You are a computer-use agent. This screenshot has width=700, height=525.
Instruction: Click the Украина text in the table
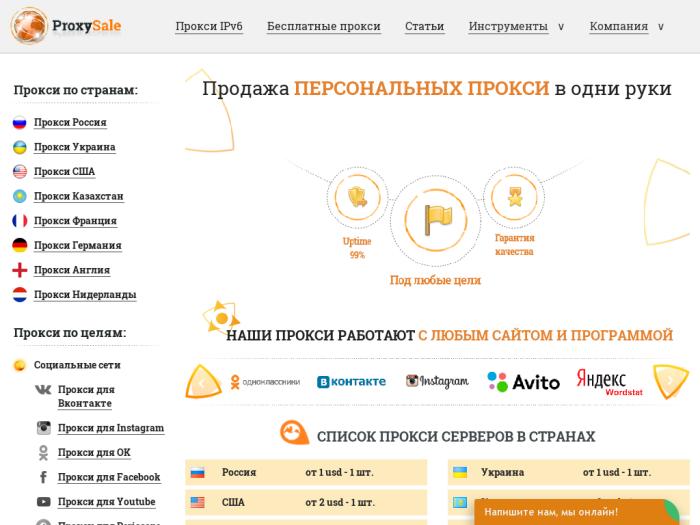(x=502, y=472)
